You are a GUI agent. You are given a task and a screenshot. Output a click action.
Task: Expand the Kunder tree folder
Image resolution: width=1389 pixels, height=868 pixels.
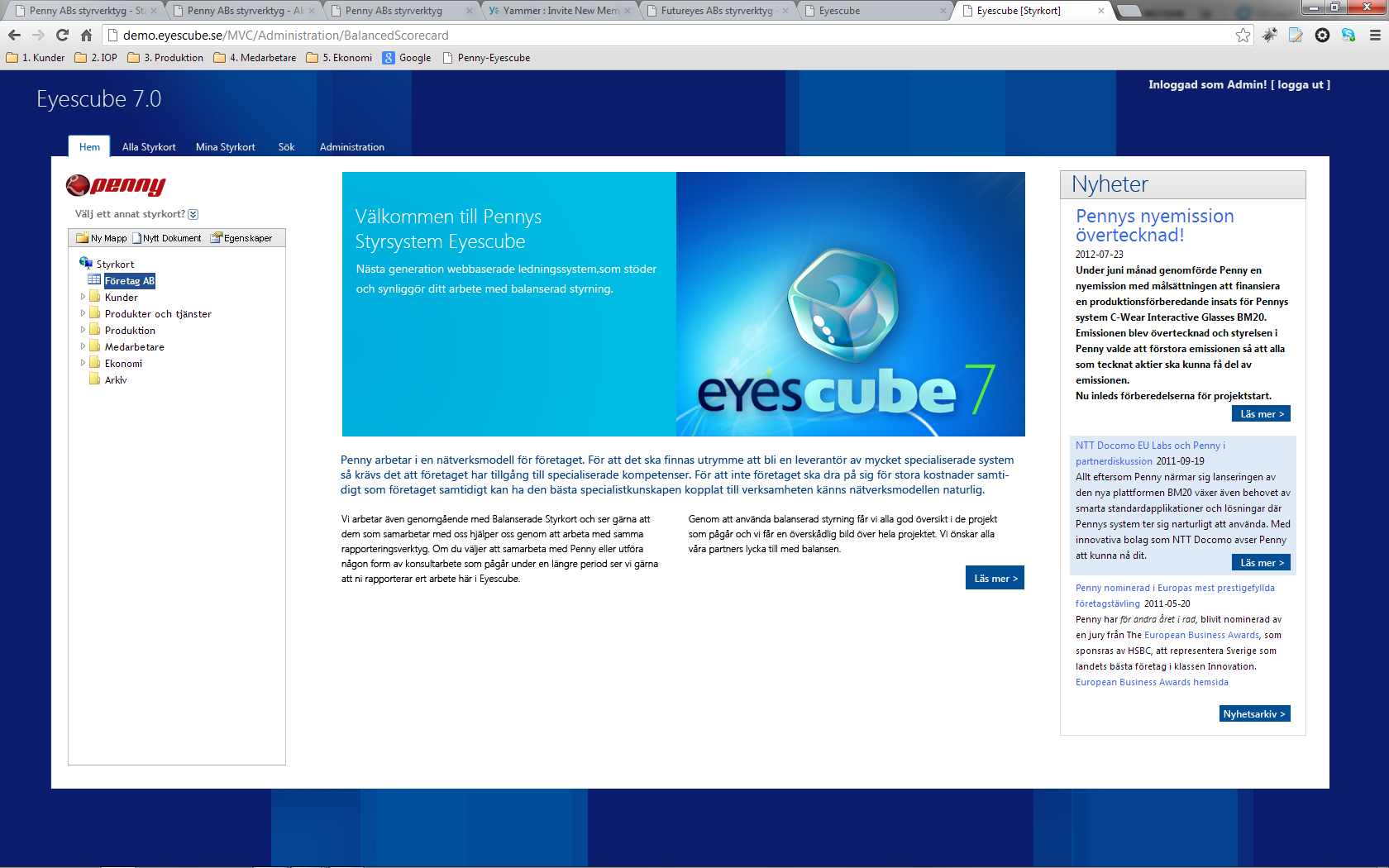83,297
